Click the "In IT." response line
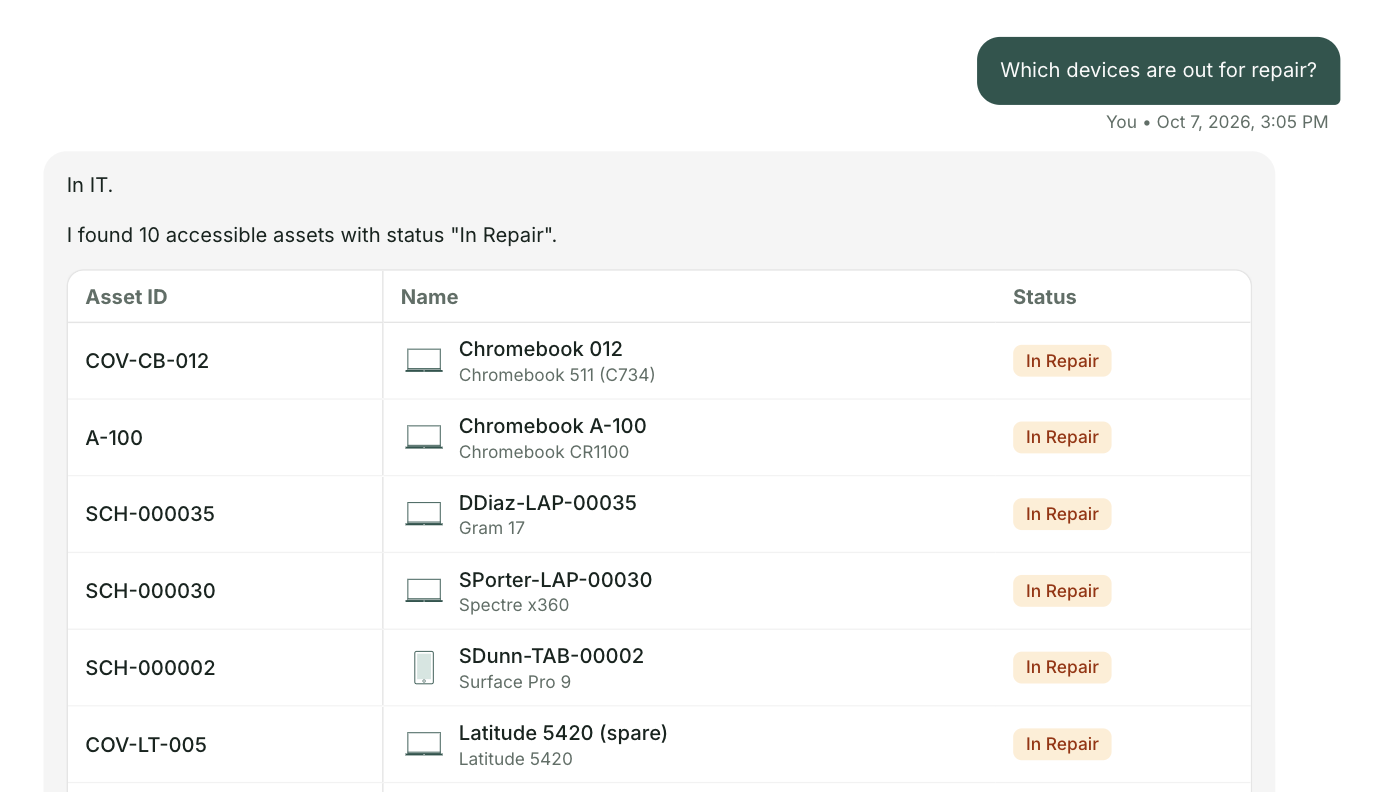Viewport: 1380px width, 792px height. (90, 185)
